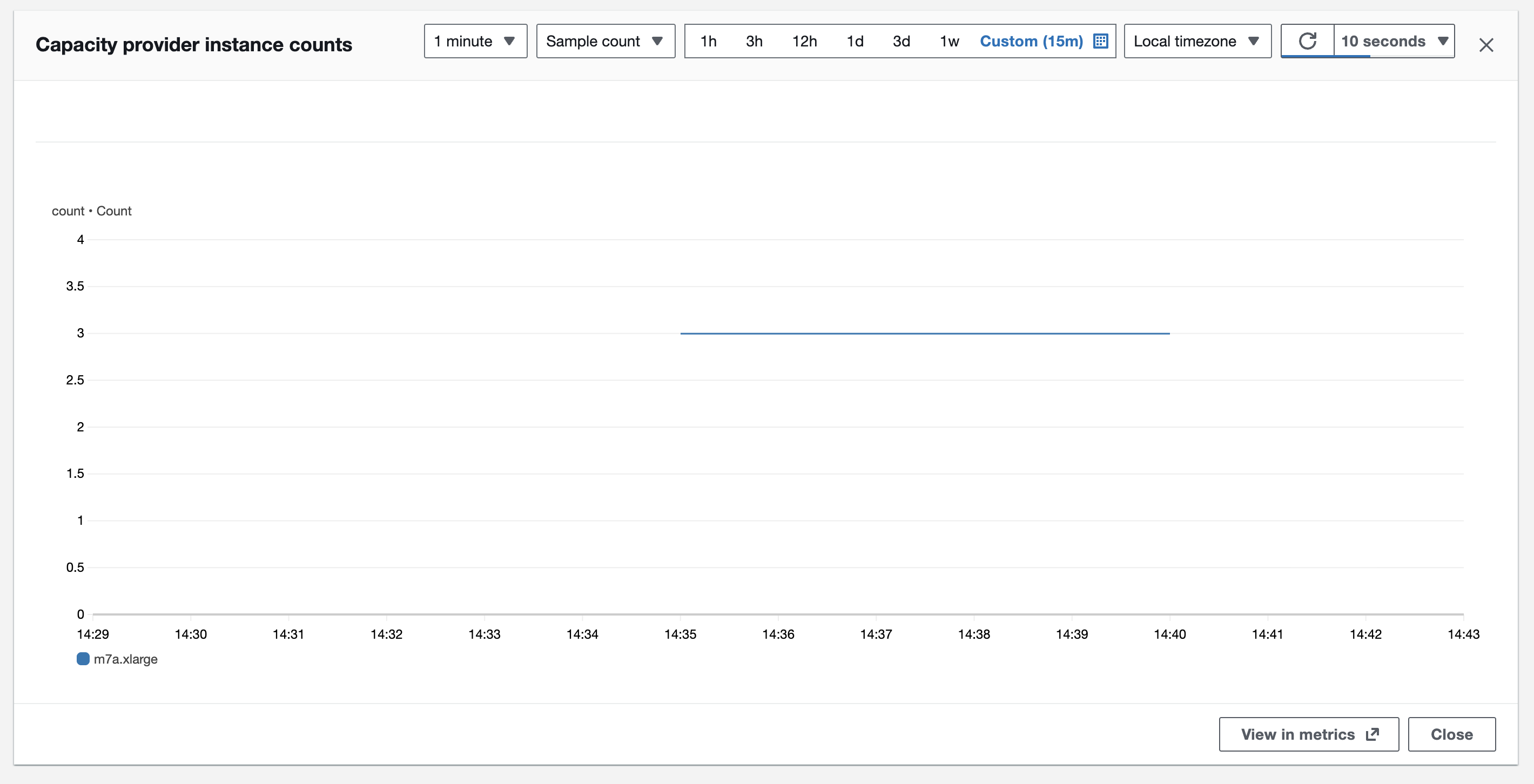Open the custom time range calendar icon
Viewport: 1534px width, 784px height.
click(x=1100, y=41)
